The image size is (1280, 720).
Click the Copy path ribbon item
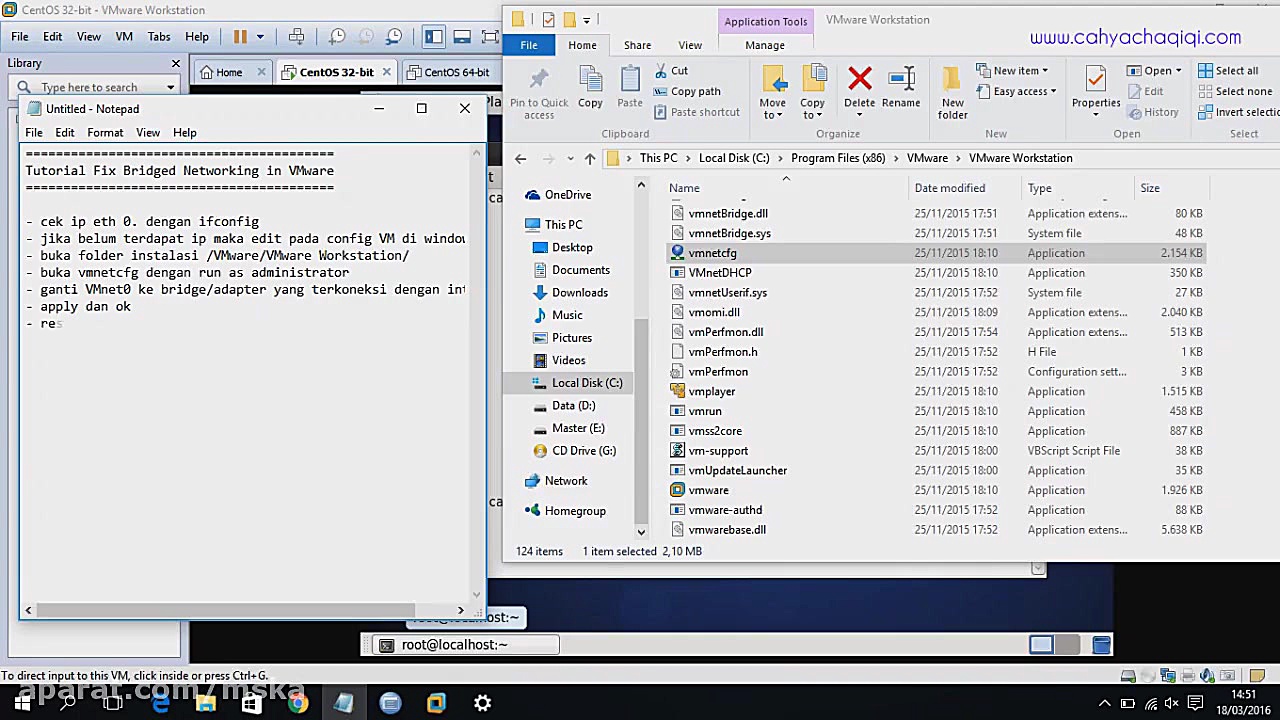click(687, 91)
